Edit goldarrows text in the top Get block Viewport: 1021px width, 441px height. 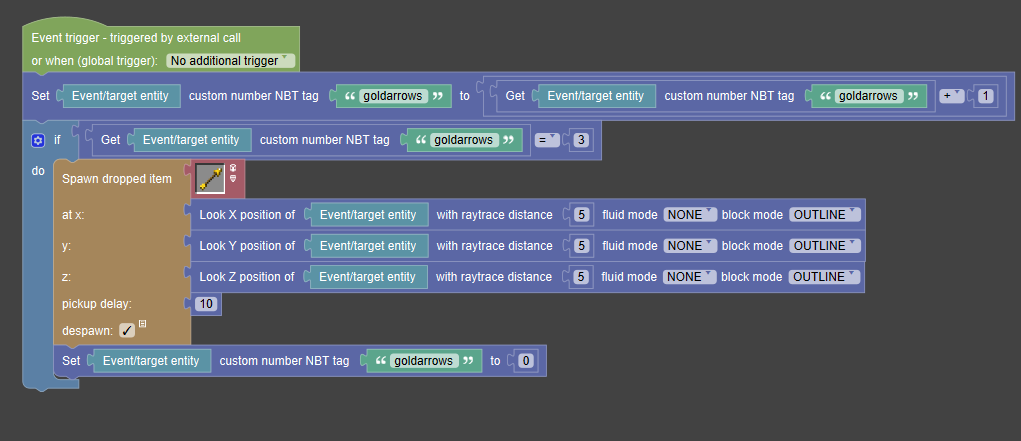(x=869, y=96)
